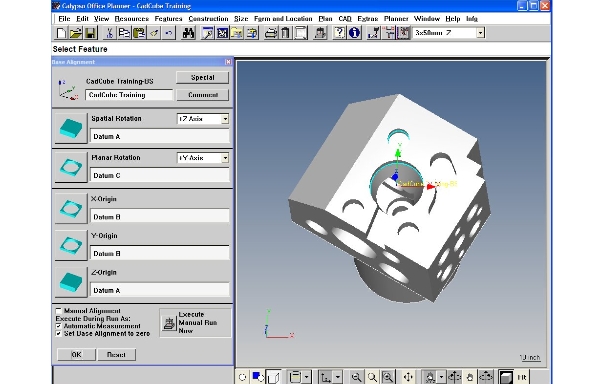Uncheck Set Base Alignment to zero
Image resolution: width=604 pixels, height=384 pixels.
[x=59, y=334]
